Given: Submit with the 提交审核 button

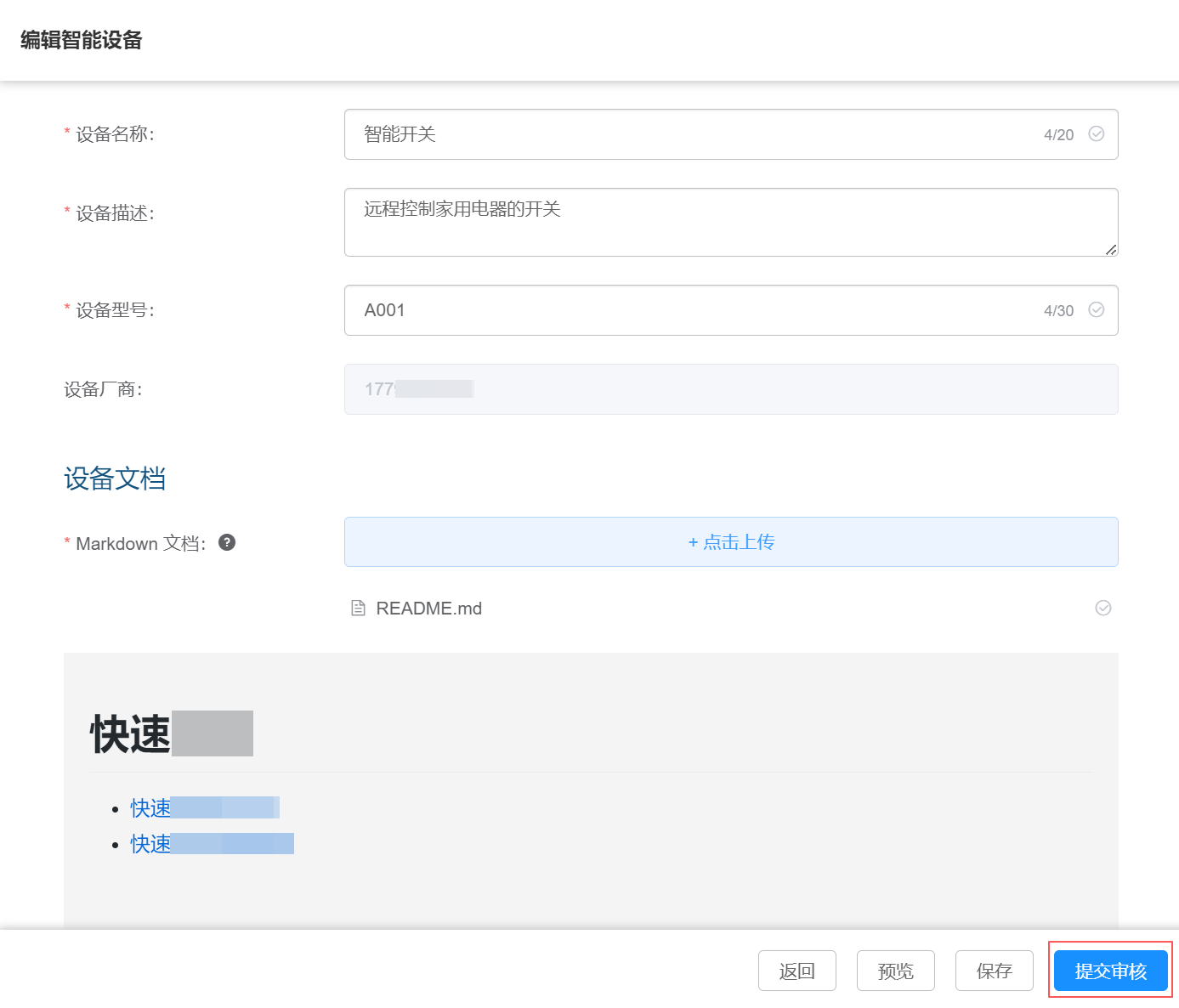Looking at the screenshot, I should click(1110, 971).
